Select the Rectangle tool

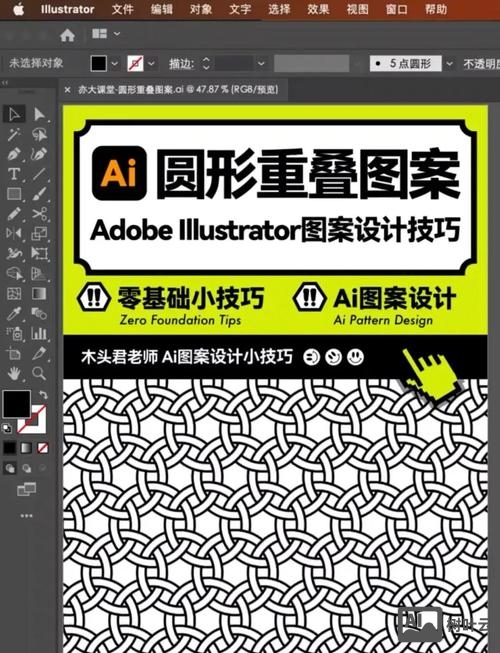(14, 194)
